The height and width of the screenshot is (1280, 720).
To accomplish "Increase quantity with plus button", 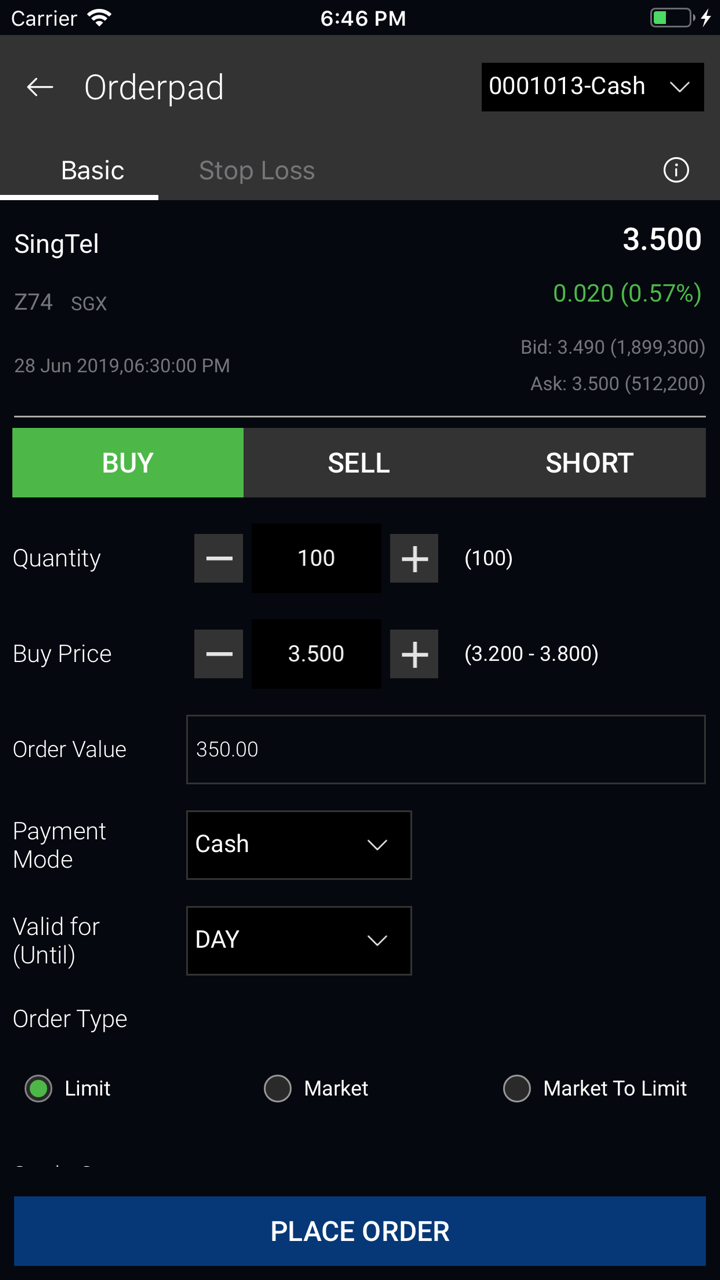I will [x=414, y=558].
